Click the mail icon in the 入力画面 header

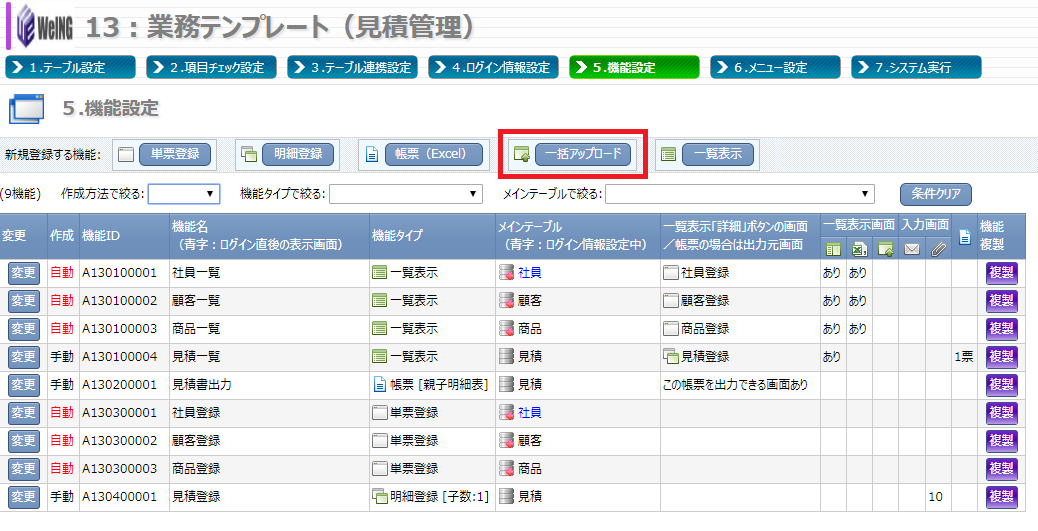[911, 250]
